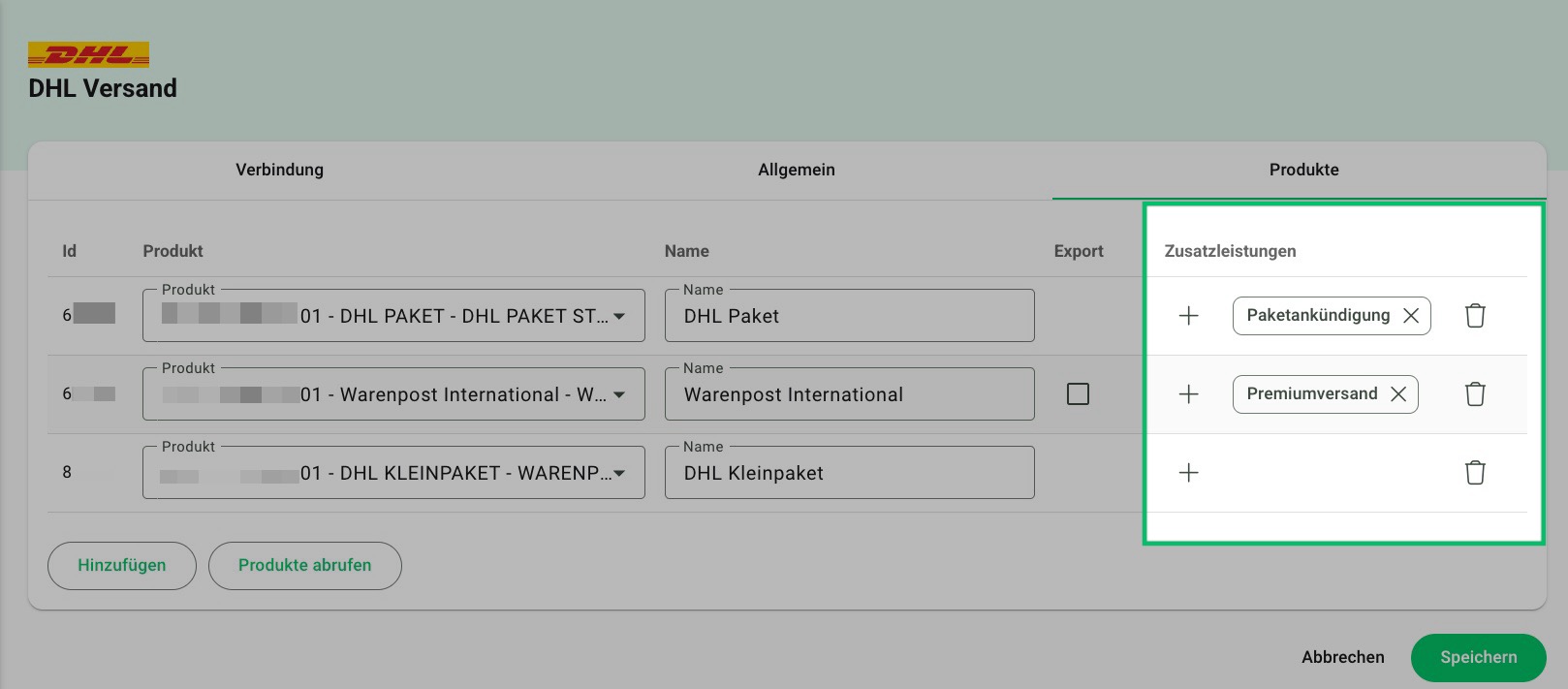1568x689 pixels.
Task: Edit the DHL Paket name field
Action: click(x=850, y=316)
